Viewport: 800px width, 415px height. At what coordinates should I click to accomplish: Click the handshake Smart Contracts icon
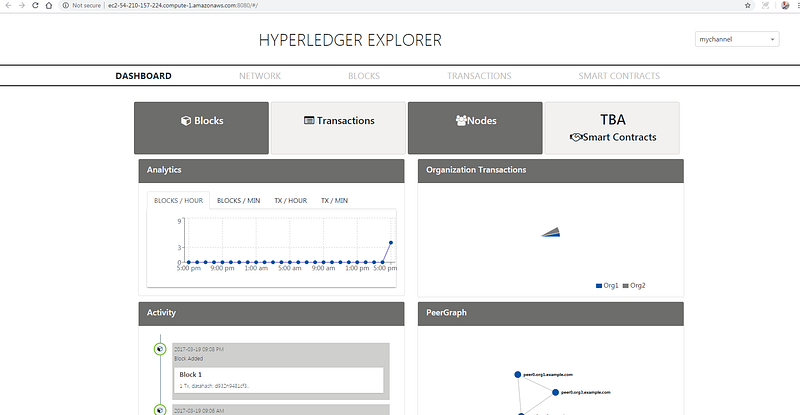pyautogui.click(x=576, y=137)
